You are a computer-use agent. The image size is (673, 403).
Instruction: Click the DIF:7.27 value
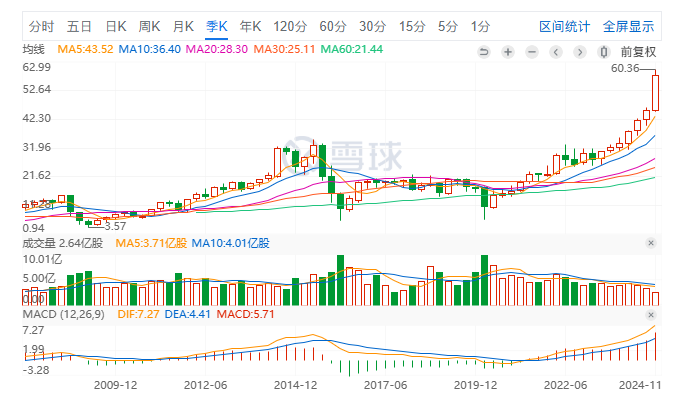(138, 314)
